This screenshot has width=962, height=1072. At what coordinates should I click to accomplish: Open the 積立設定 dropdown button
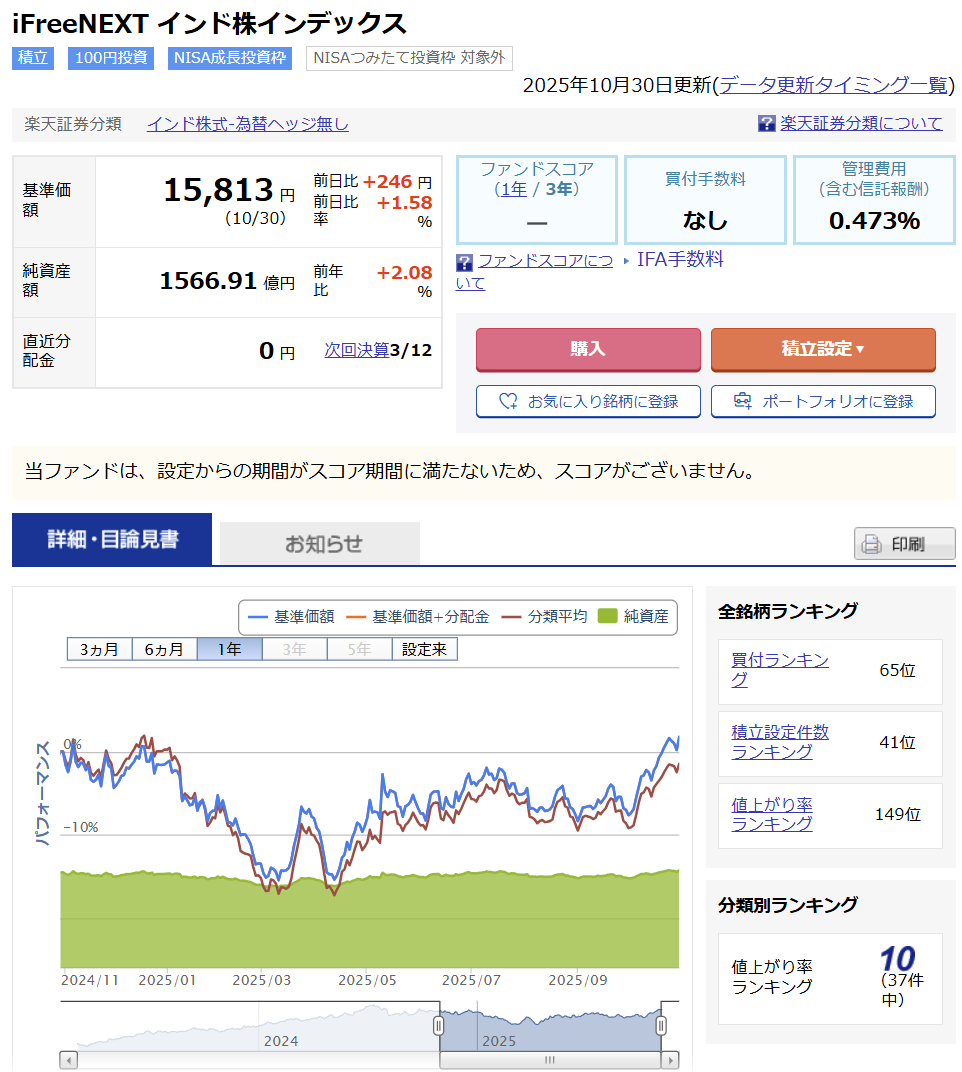[822, 349]
